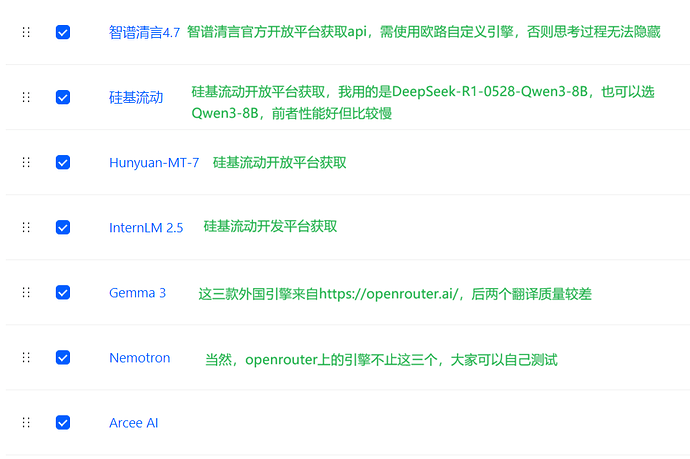Disable the Nemotron checkbox
Image resolution: width=690 pixels, height=459 pixels.
pos(63,357)
